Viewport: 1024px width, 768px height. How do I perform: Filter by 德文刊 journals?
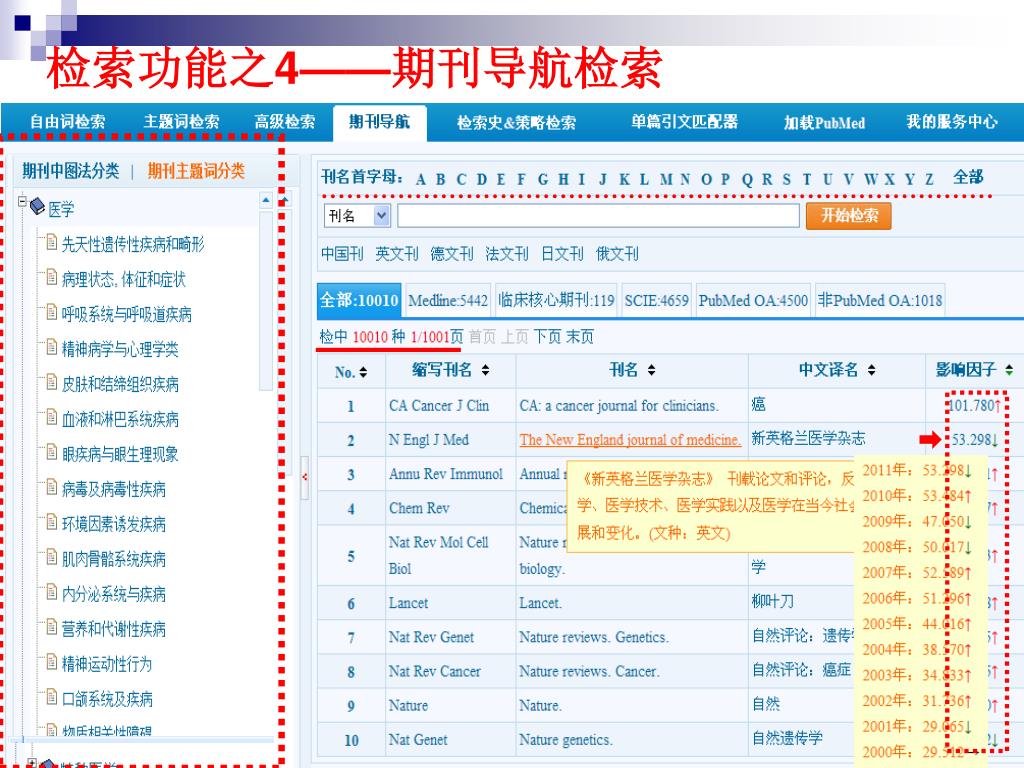(451, 253)
